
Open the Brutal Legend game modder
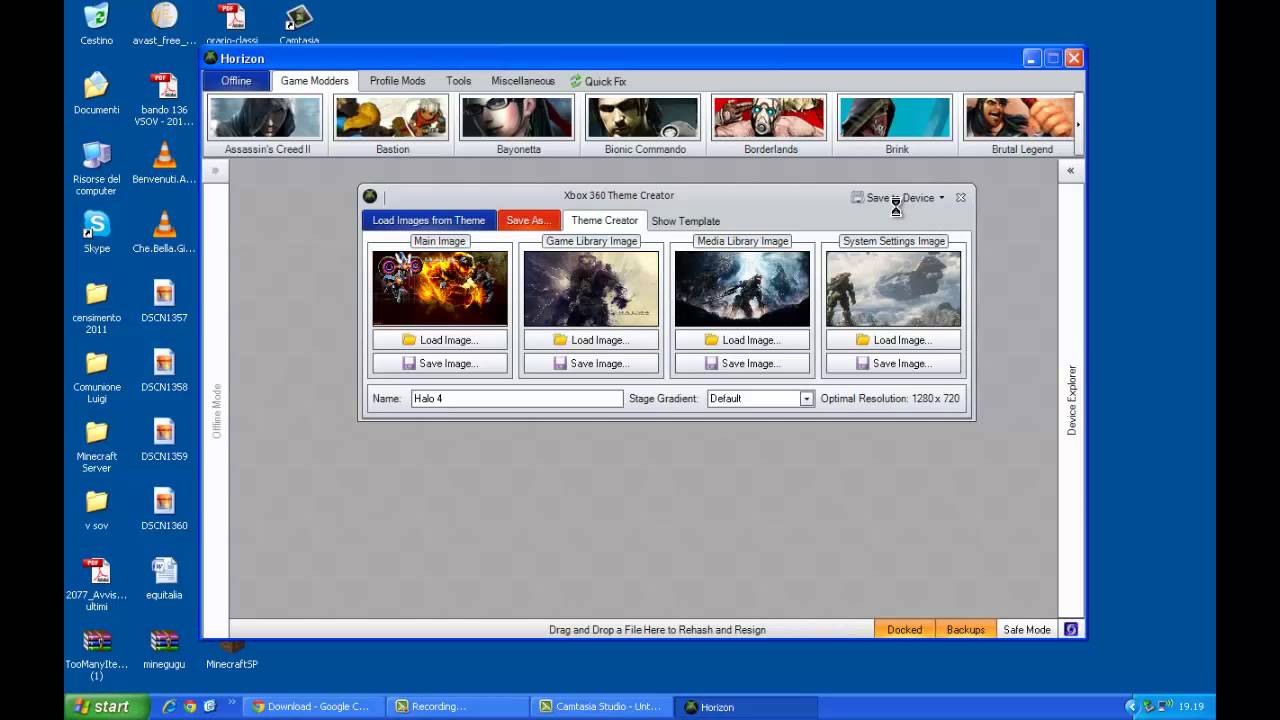pos(1020,125)
